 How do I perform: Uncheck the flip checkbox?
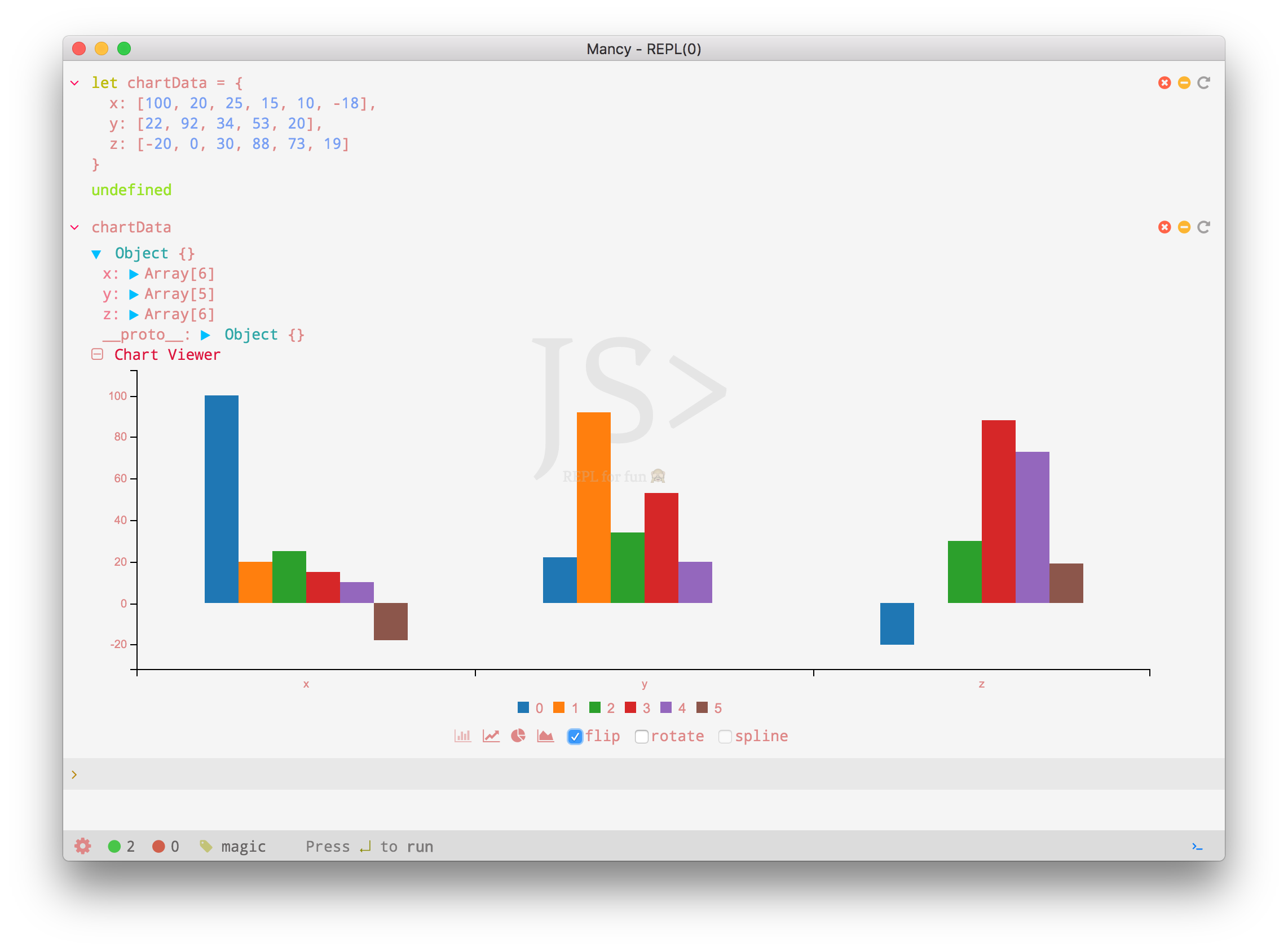pos(575,736)
